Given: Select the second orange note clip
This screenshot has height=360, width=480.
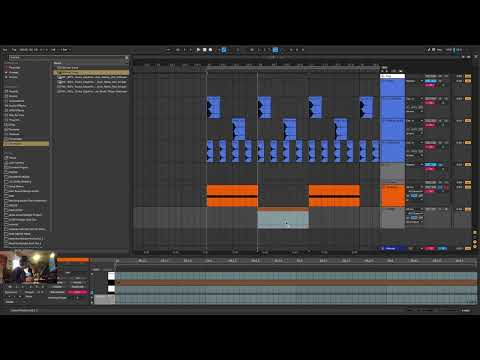Looking at the screenshot, I should [x=334, y=196].
